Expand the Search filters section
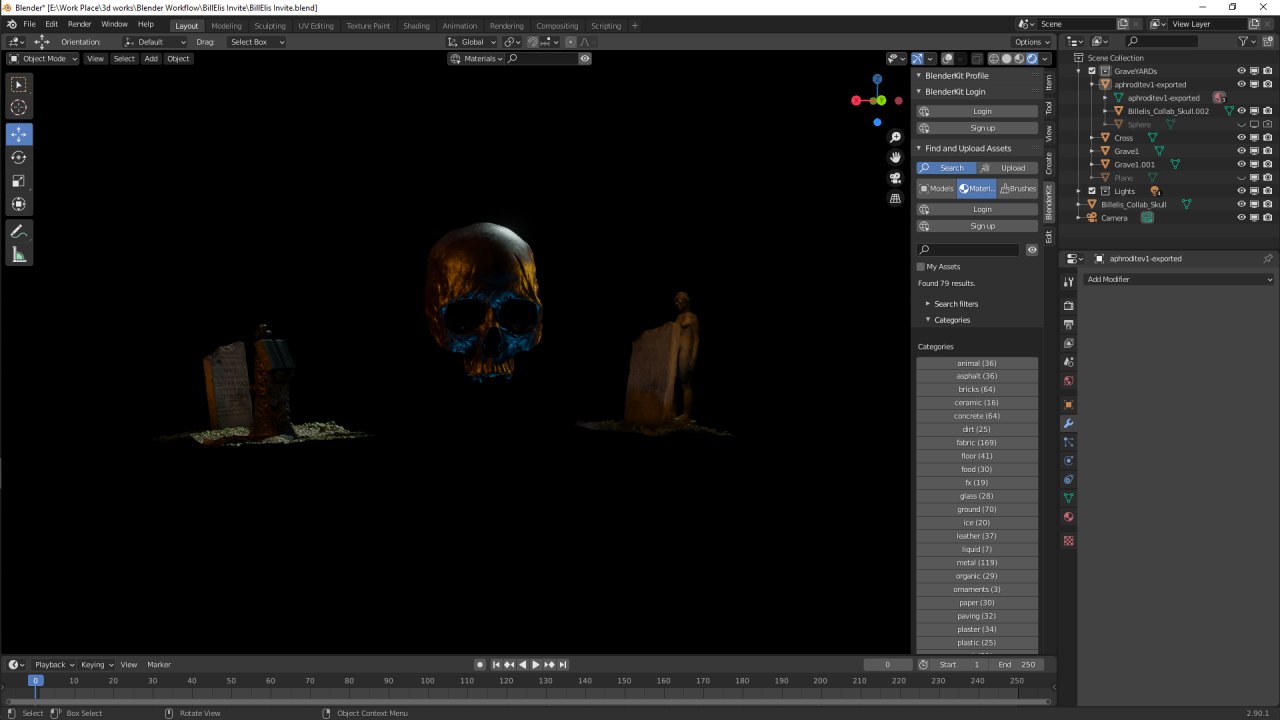Image resolution: width=1280 pixels, height=720 pixels. 955,304
